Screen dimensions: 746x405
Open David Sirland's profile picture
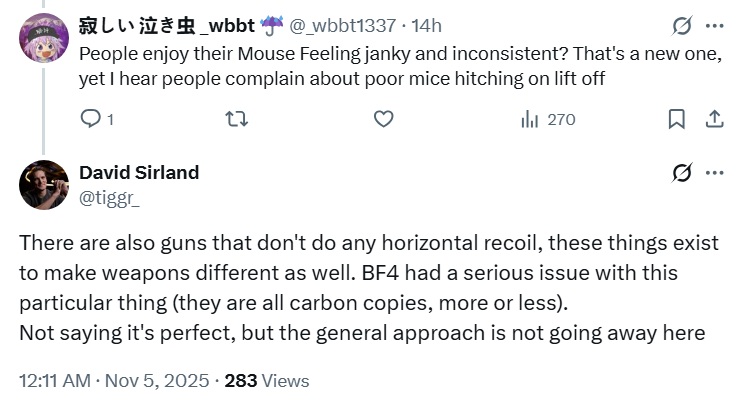pos(43,184)
